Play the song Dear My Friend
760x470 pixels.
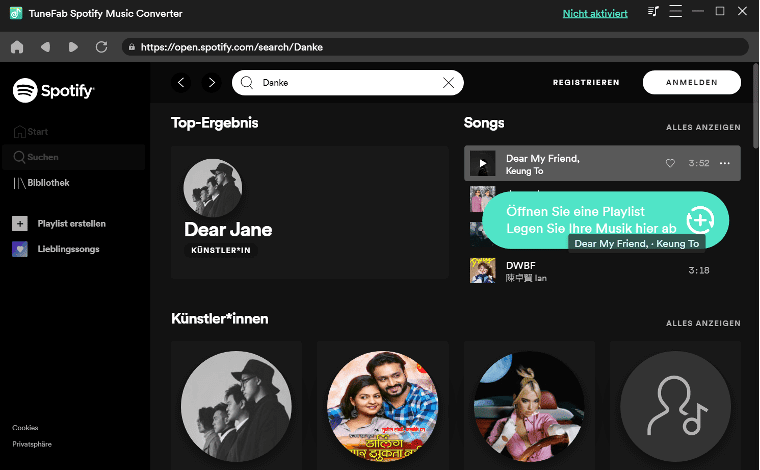[482, 163]
